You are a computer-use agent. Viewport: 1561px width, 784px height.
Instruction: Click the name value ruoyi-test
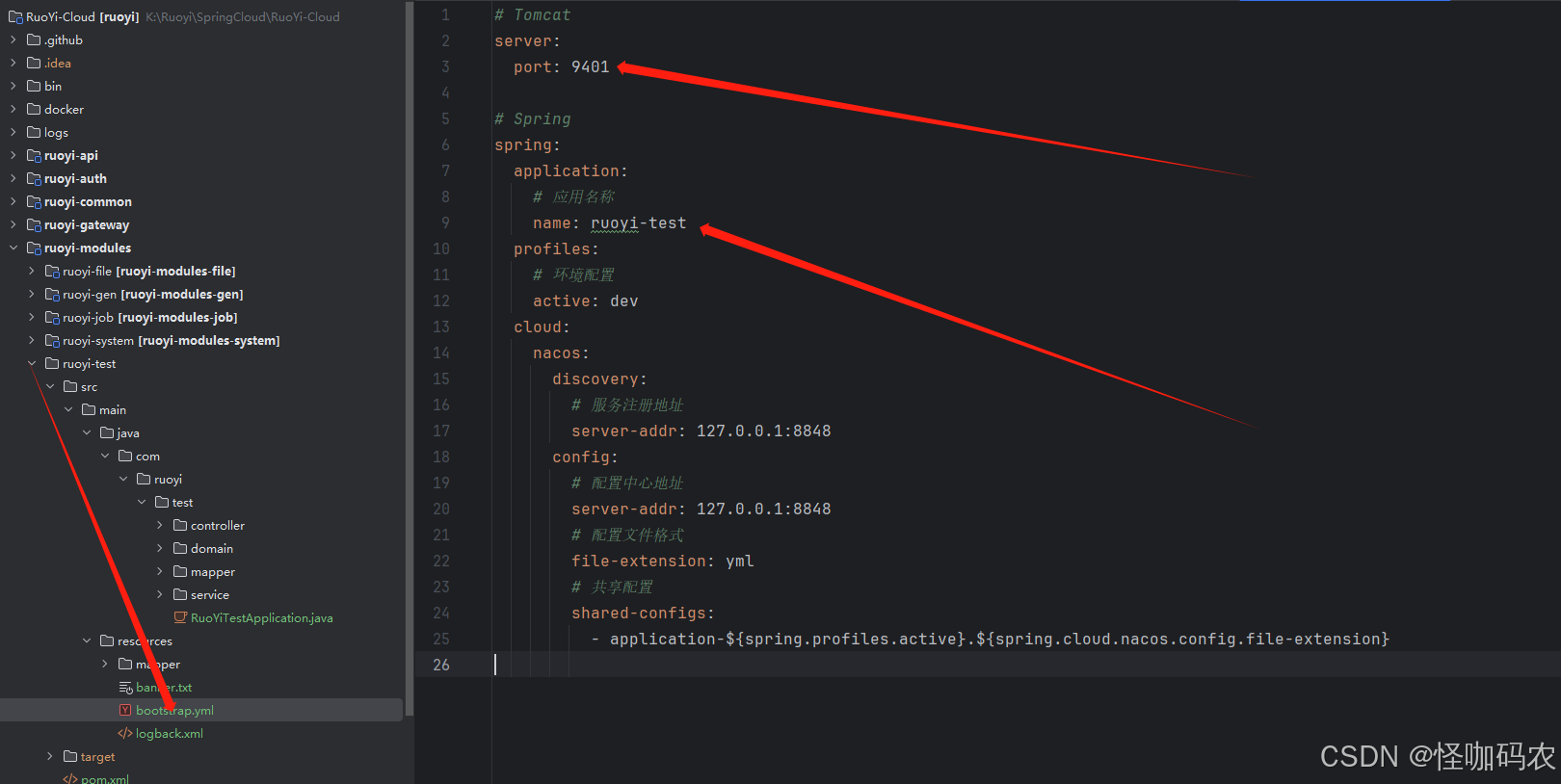pyautogui.click(x=638, y=222)
